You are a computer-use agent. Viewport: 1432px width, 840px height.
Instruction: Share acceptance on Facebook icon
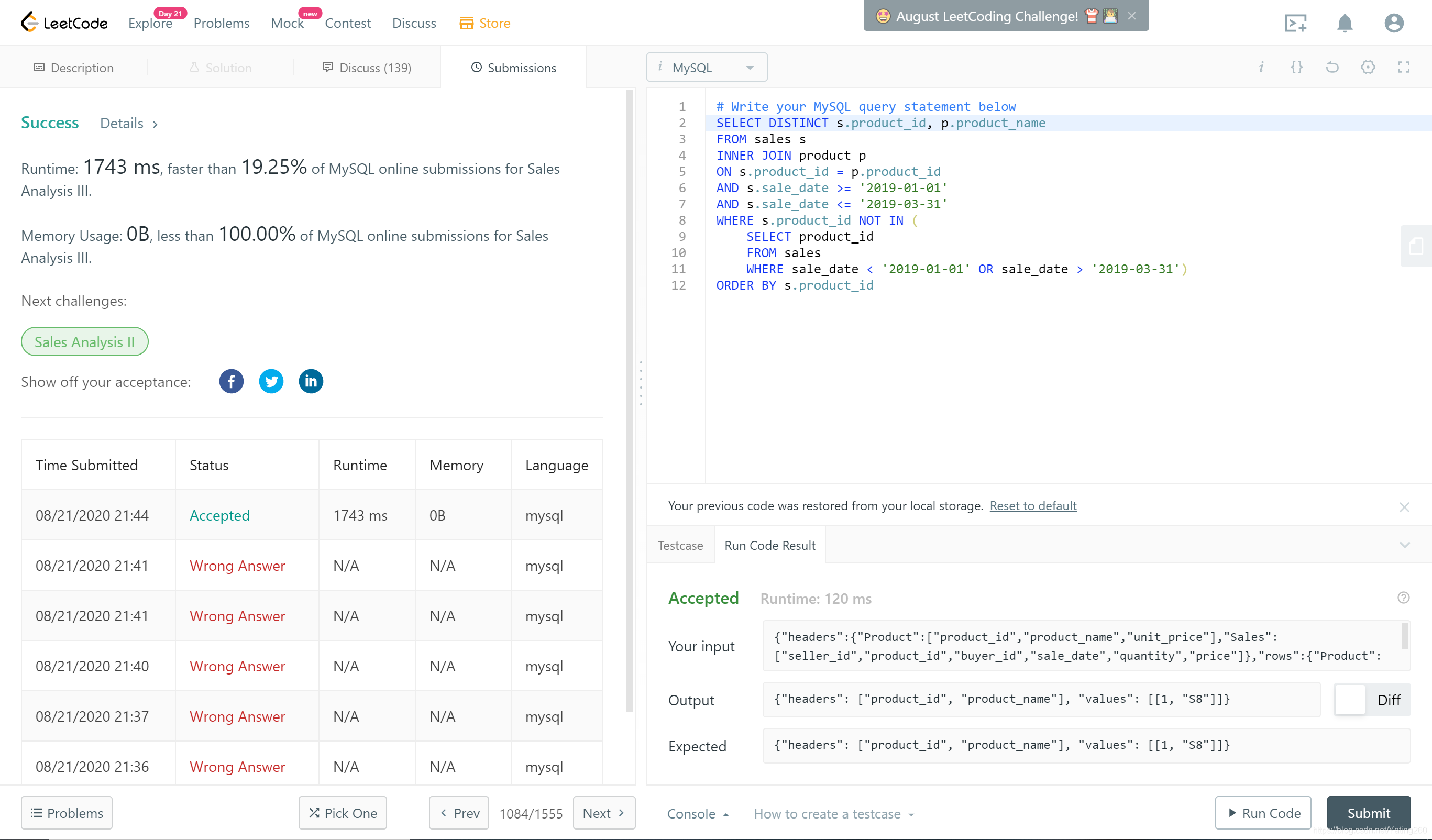point(232,381)
